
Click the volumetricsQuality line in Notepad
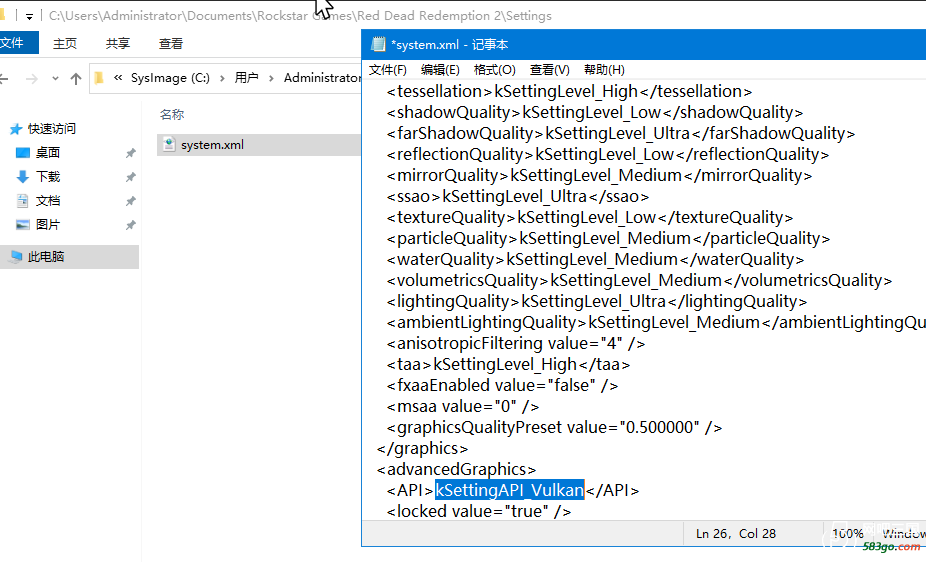coord(640,280)
